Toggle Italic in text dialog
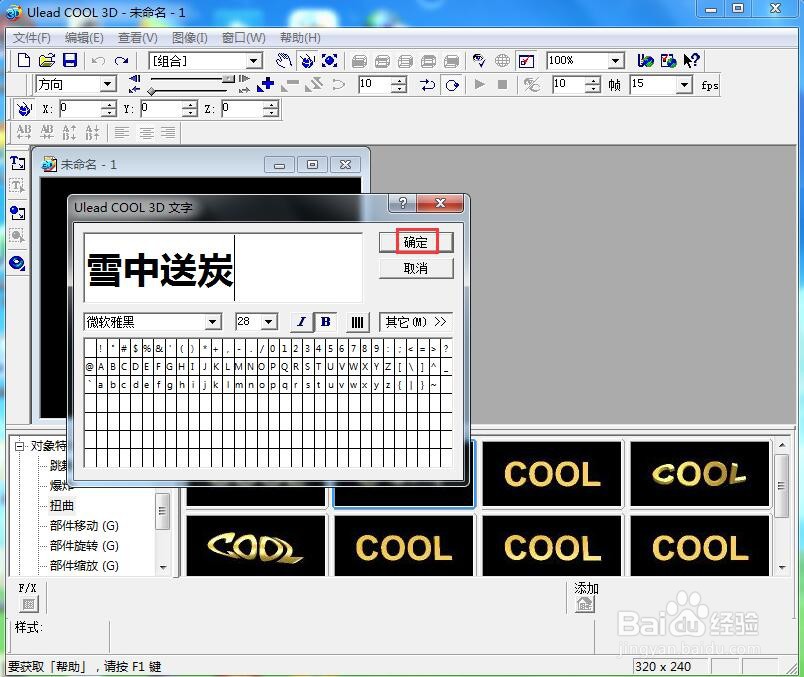 coord(302,322)
